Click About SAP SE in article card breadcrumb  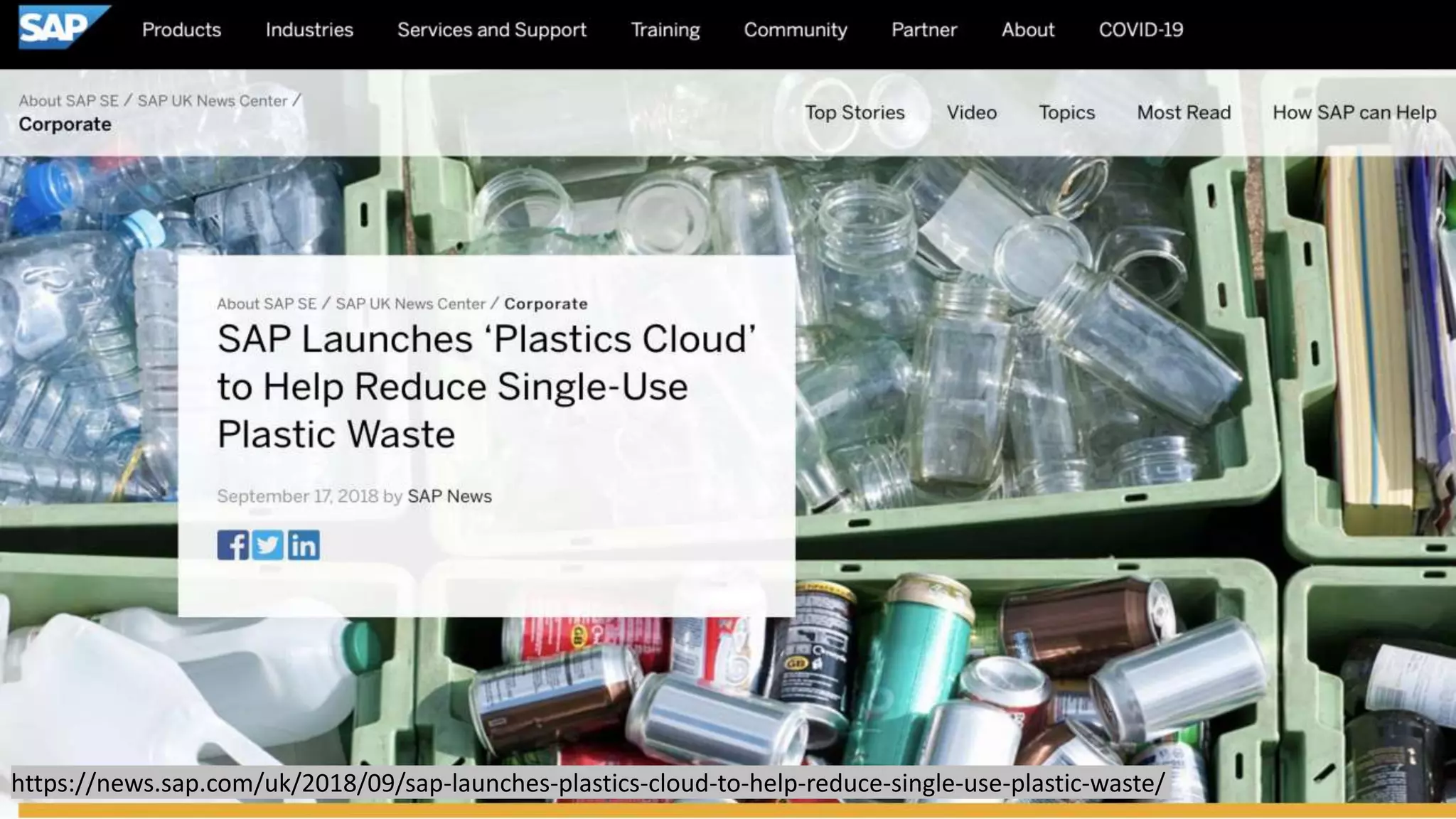tap(267, 304)
